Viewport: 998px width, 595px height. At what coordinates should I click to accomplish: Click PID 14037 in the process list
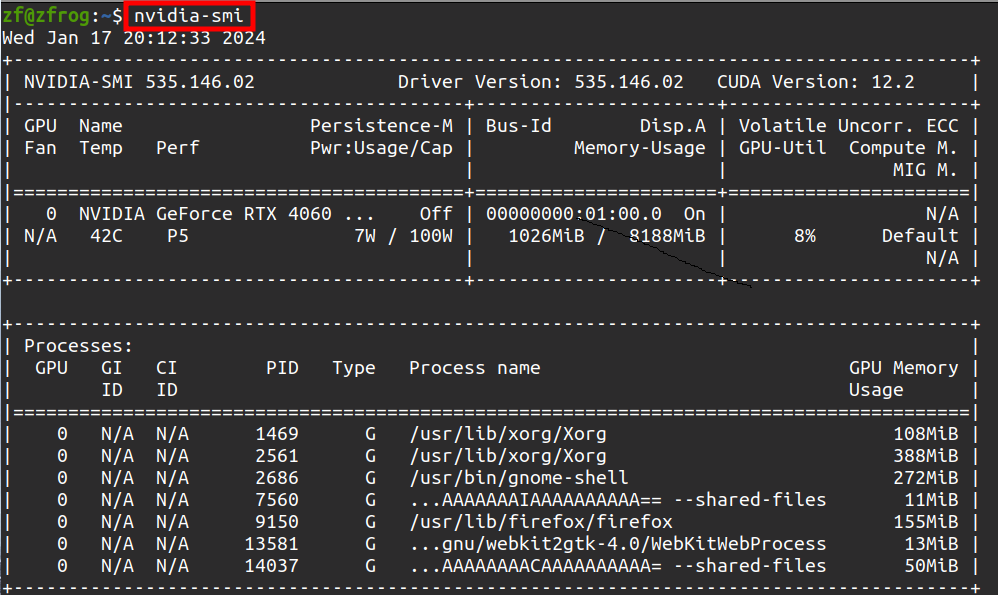(x=271, y=566)
